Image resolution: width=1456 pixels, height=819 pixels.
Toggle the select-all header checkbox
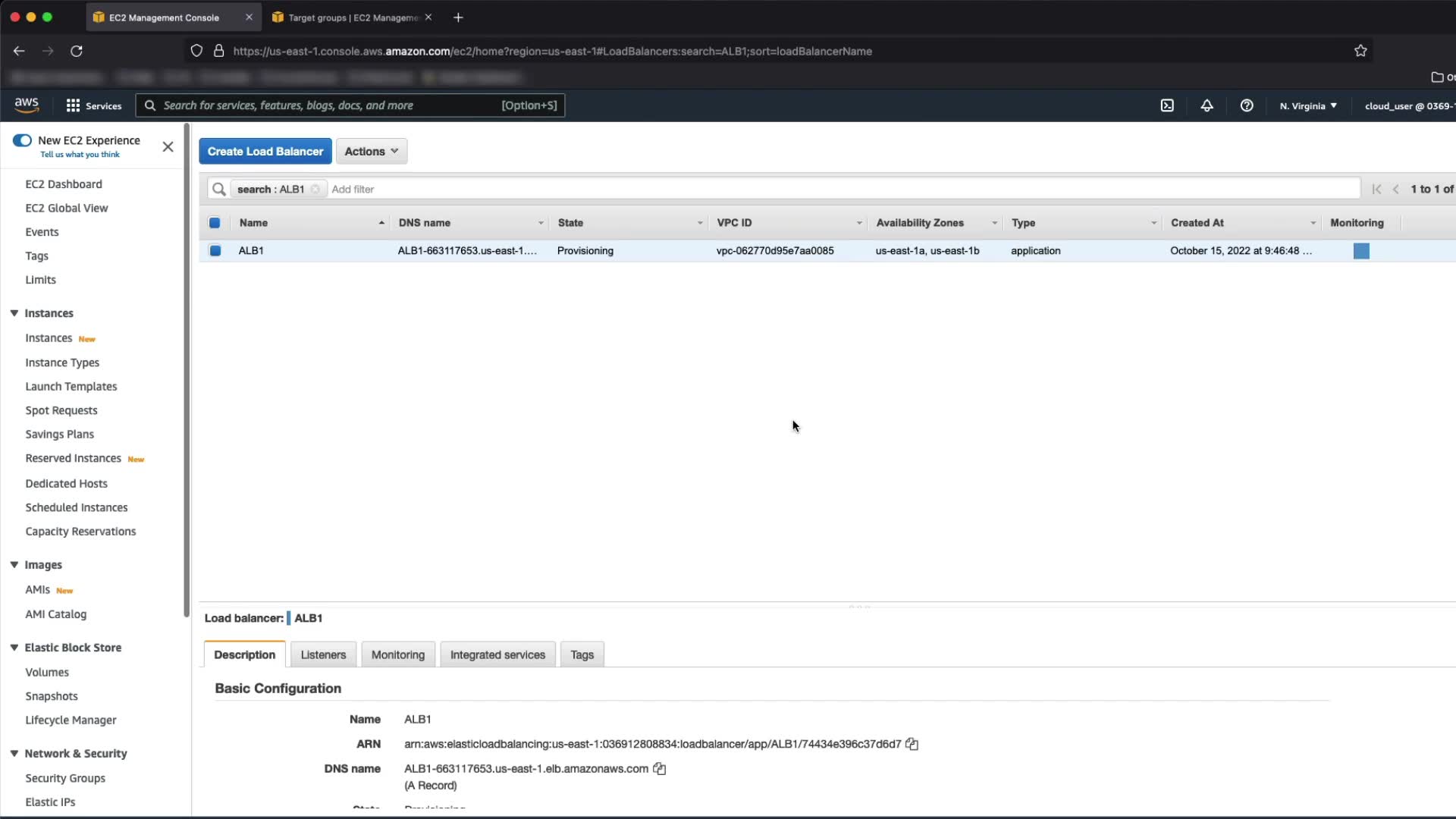(x=215, y=223)
